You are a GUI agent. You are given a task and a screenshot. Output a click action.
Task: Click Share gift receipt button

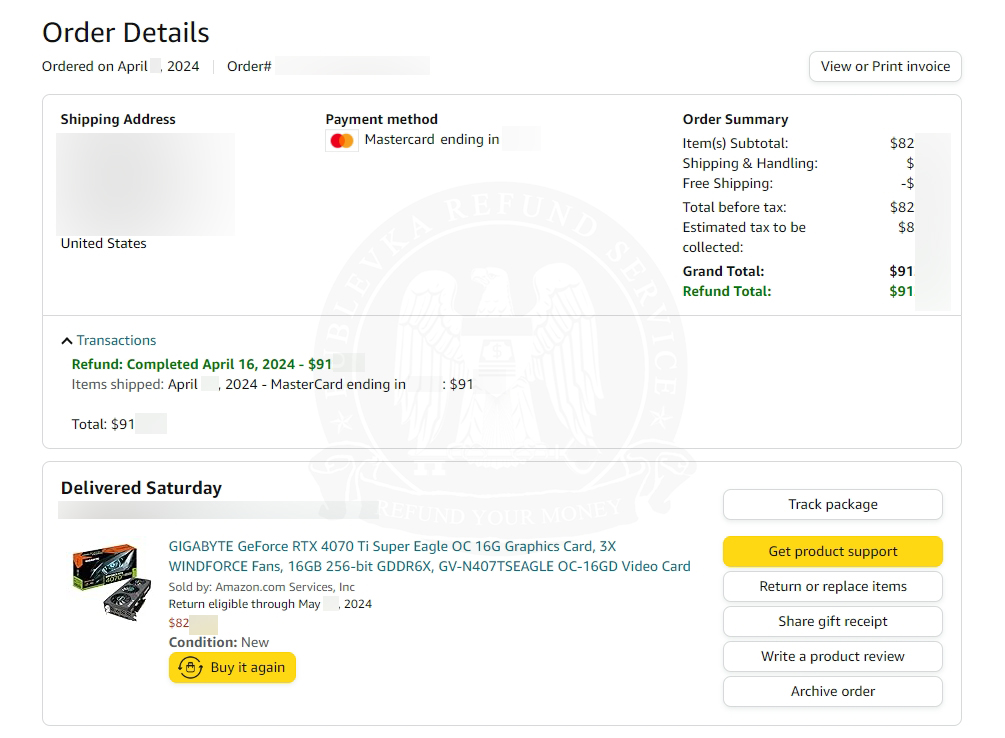(x=833, y=621)
